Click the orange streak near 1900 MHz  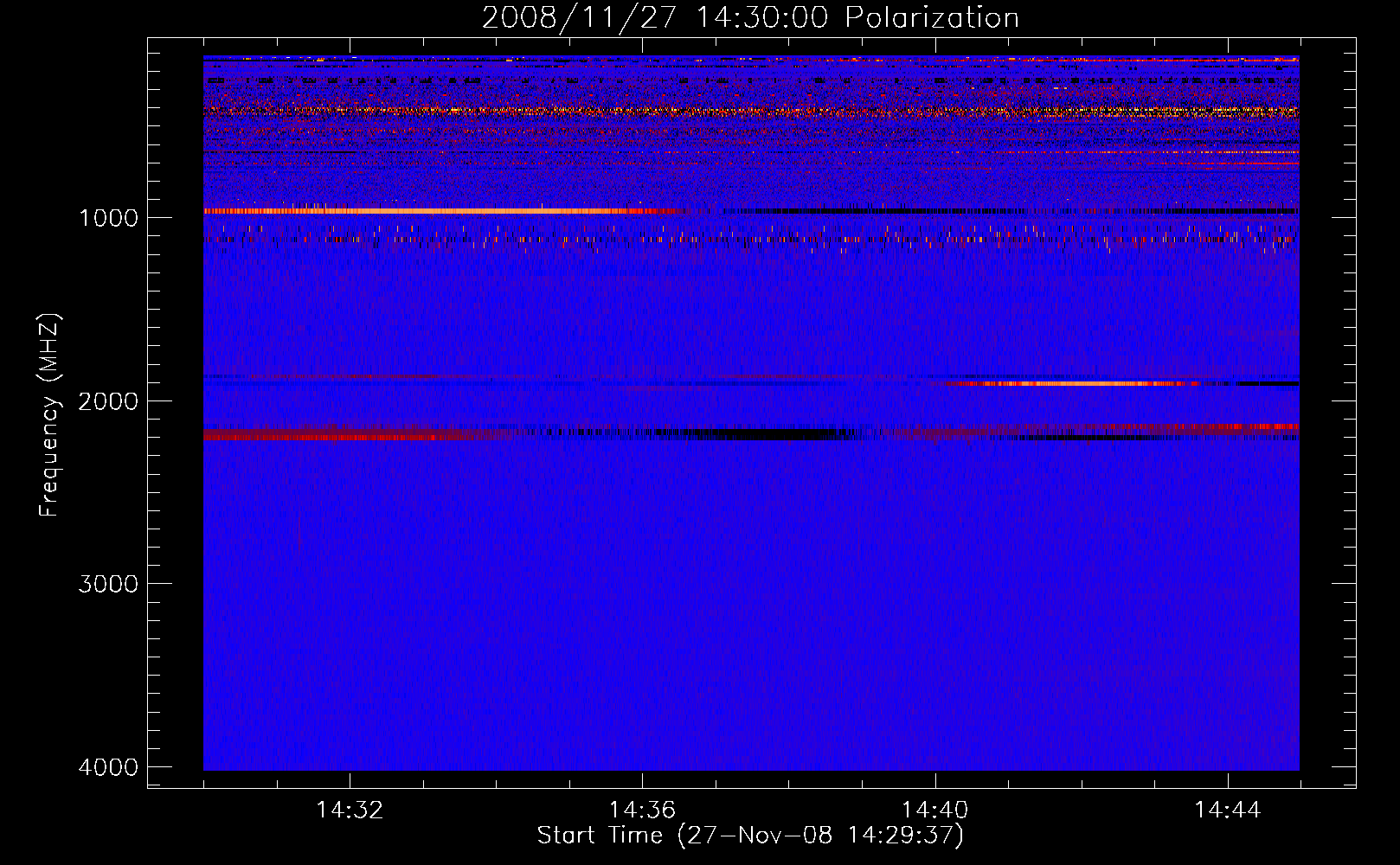tap(1073, 383)
